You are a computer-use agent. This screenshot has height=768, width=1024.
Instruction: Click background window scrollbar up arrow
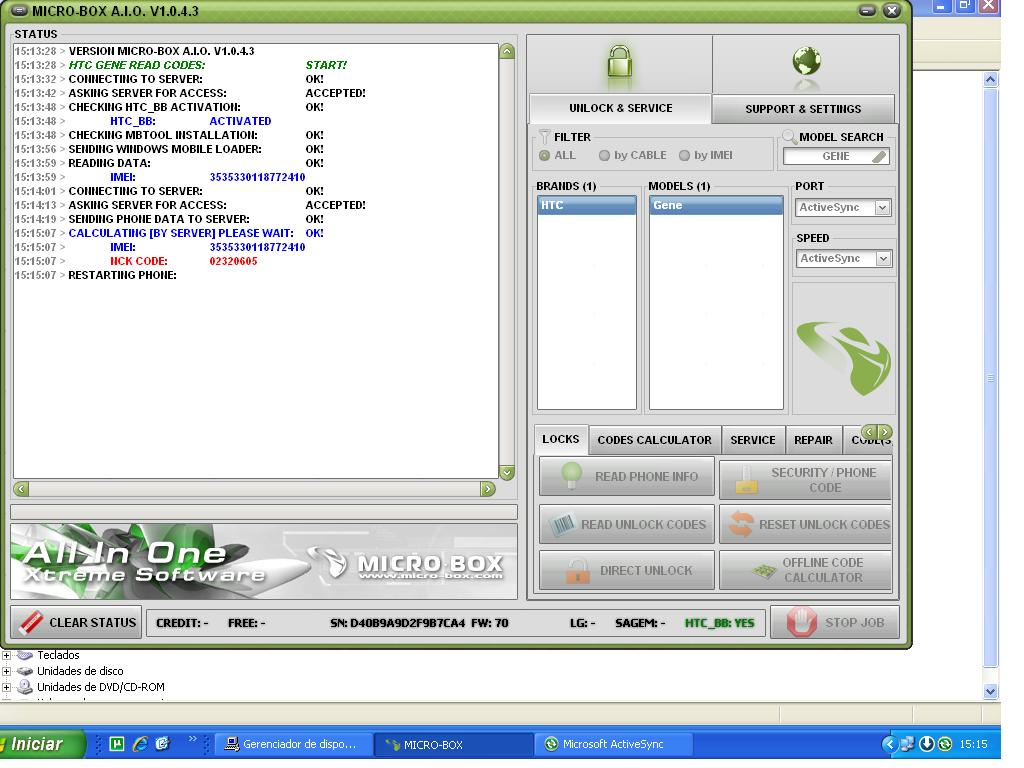coord(991,80)
